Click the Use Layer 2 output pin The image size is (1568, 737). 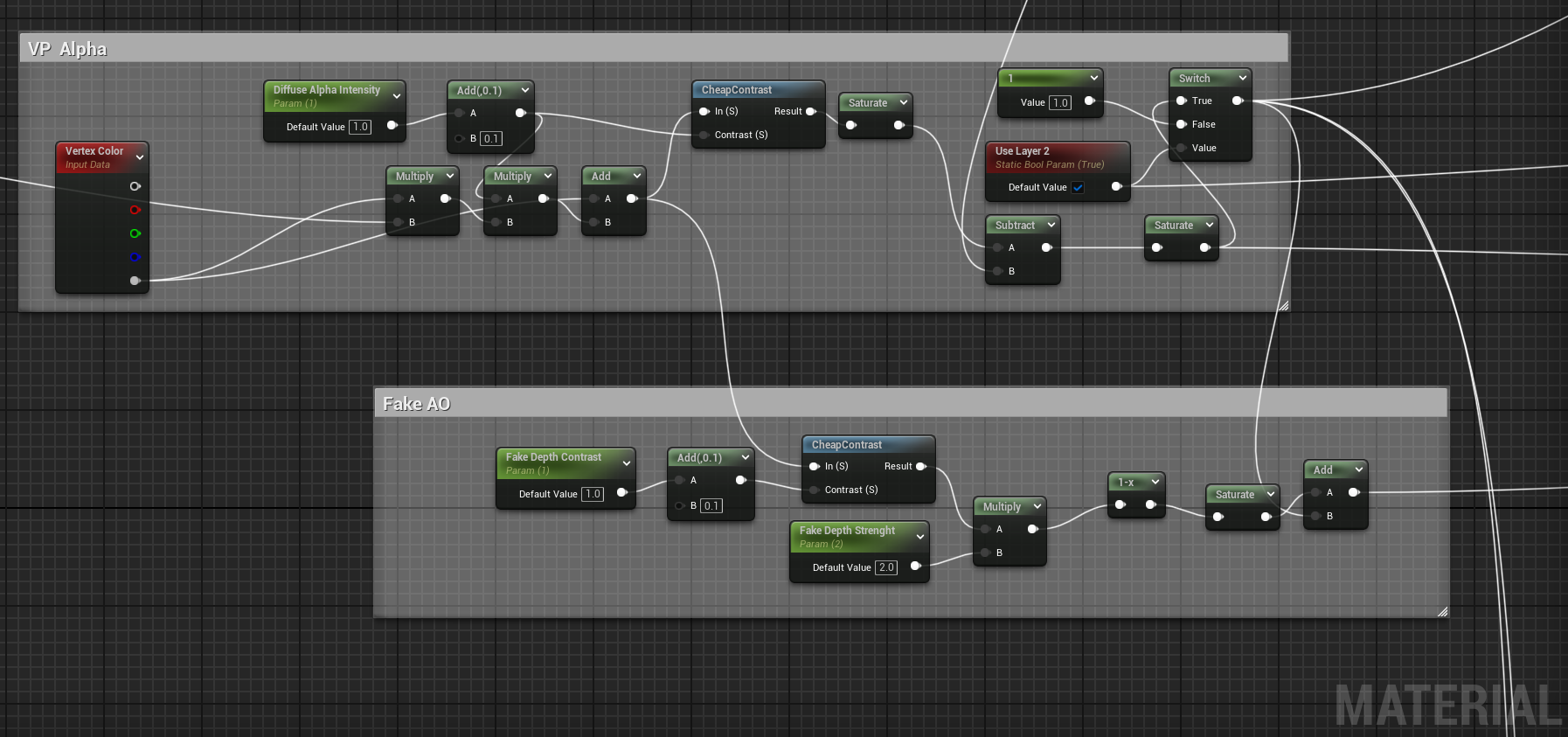(1116, 186)
